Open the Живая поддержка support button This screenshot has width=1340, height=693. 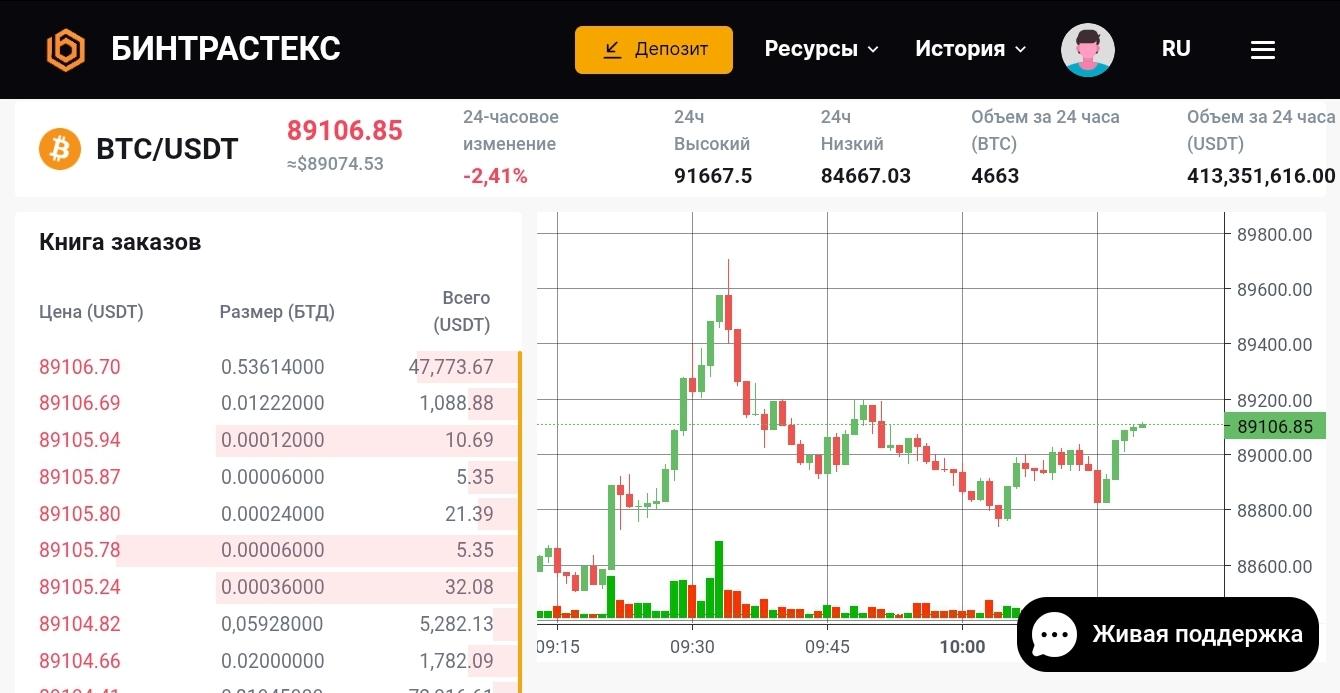(1167, 634)
